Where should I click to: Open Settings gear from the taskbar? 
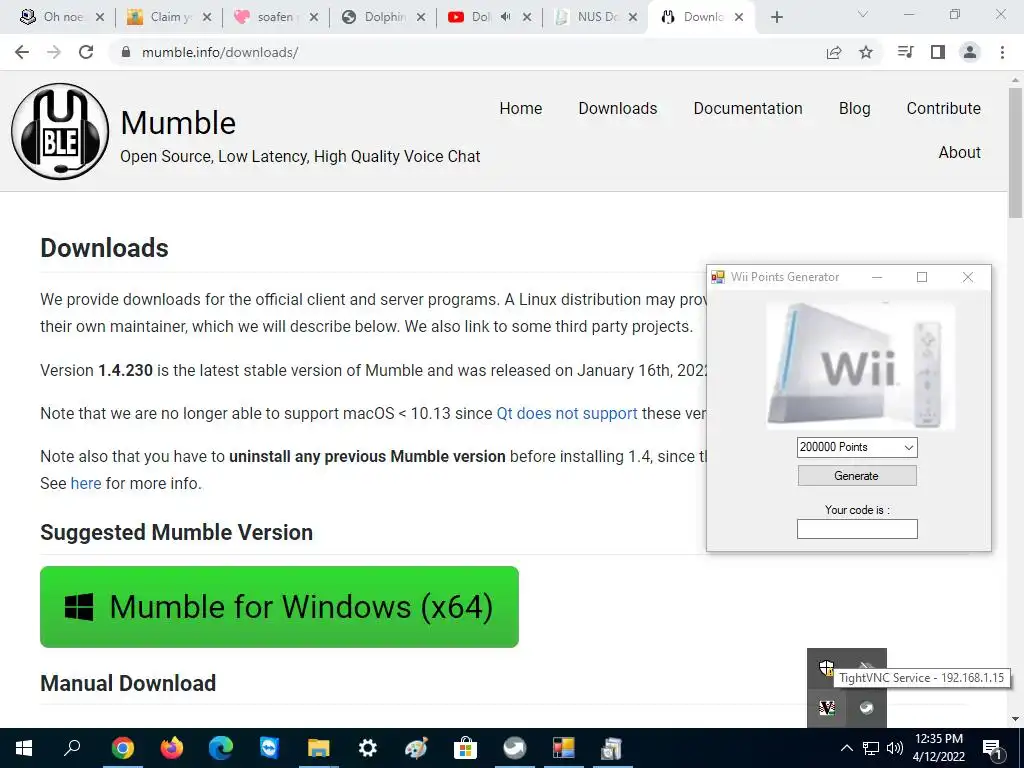(x=368, y=748)
